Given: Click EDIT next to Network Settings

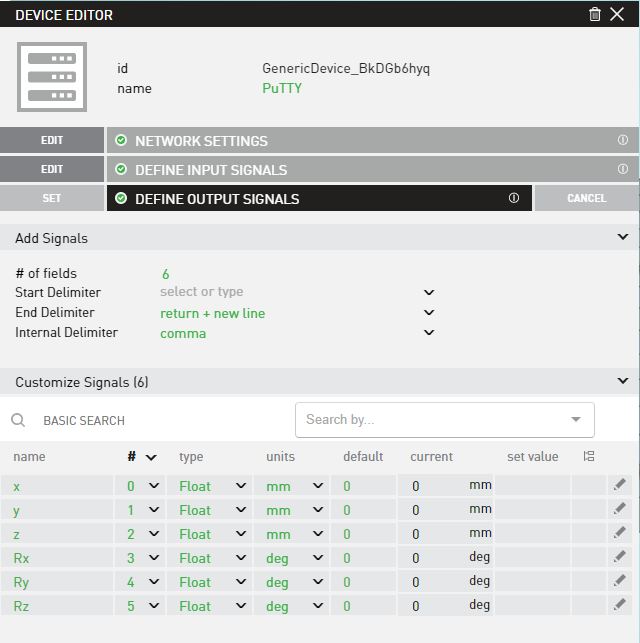Looking at the screenshot, I should [x=52, y=140].
